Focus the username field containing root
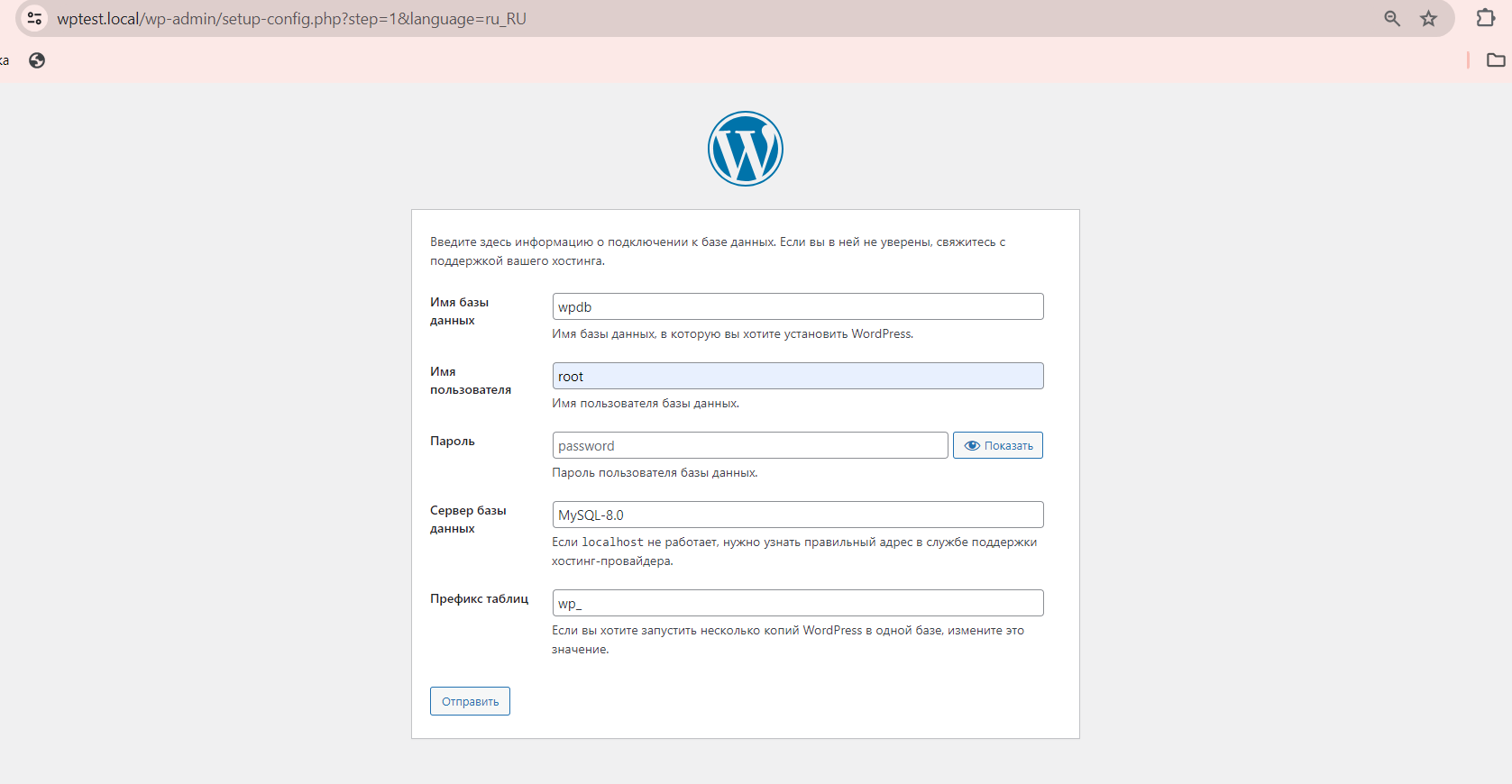 pyautogui.click(x=798, y=376)
